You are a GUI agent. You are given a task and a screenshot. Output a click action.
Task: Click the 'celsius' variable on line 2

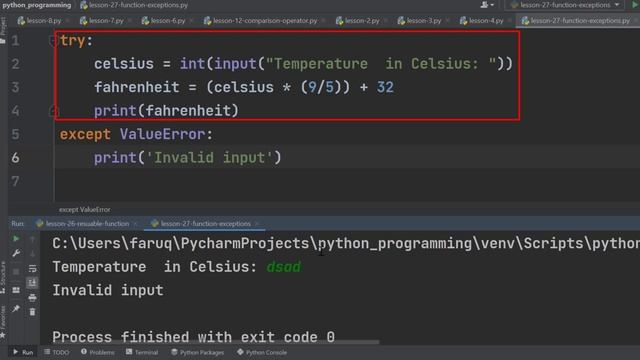pyautogui.click(x=124, y=64)
